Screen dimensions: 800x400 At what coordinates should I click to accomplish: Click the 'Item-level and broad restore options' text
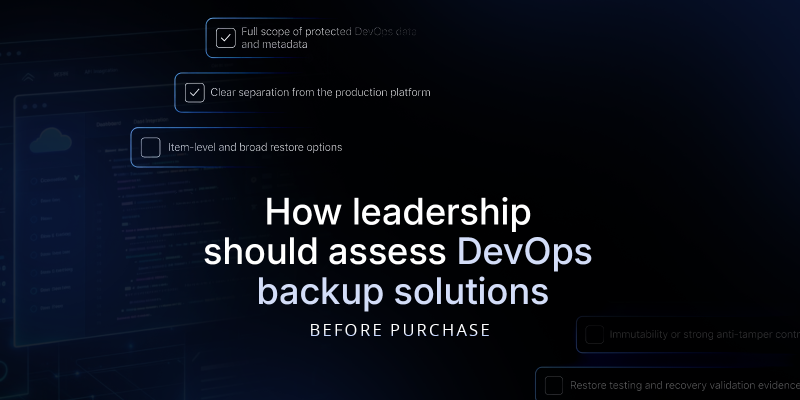click(255, 147)
